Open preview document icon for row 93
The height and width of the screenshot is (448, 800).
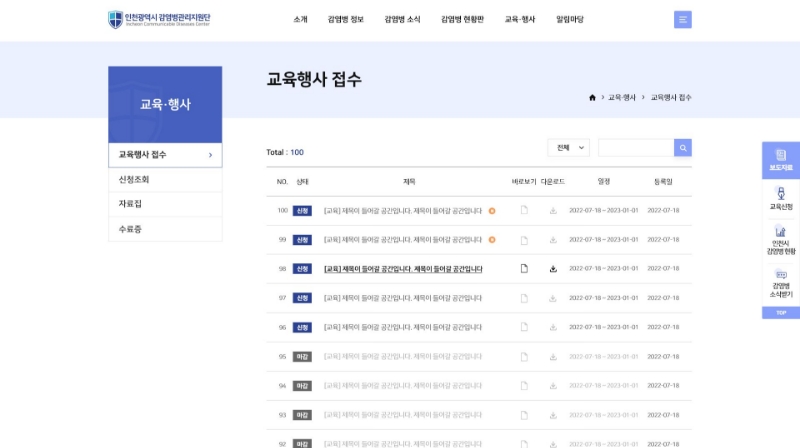point(524,415)
